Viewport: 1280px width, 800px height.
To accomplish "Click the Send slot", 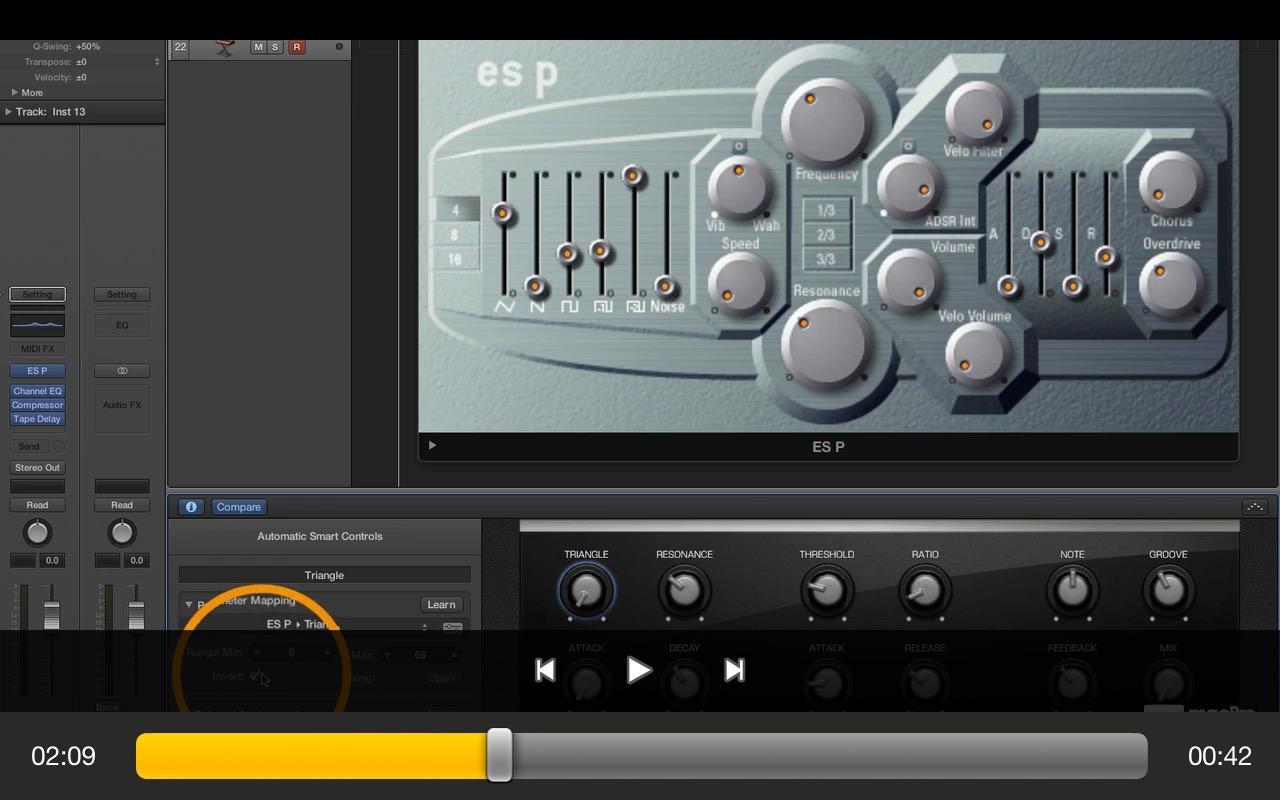I will [x=29, y=447].
